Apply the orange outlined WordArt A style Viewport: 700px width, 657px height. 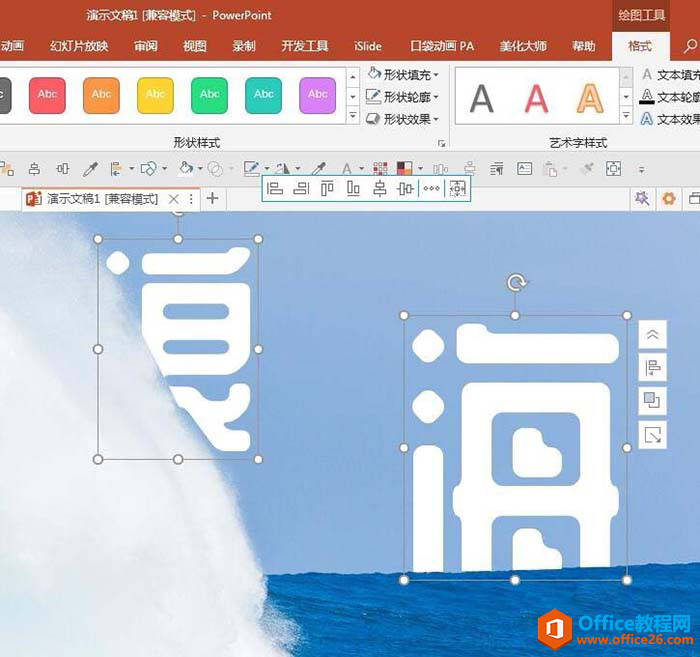click(590, 98)
